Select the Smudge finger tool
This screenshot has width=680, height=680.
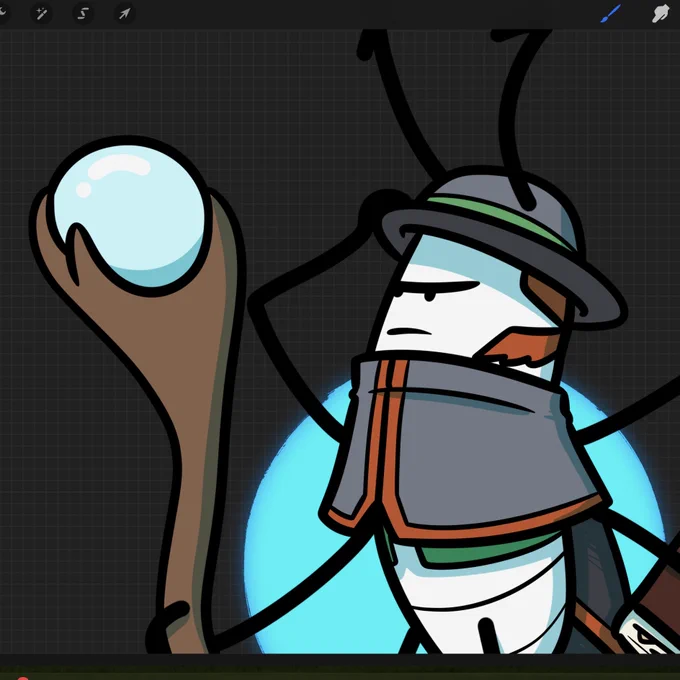(x=660, y=14)
